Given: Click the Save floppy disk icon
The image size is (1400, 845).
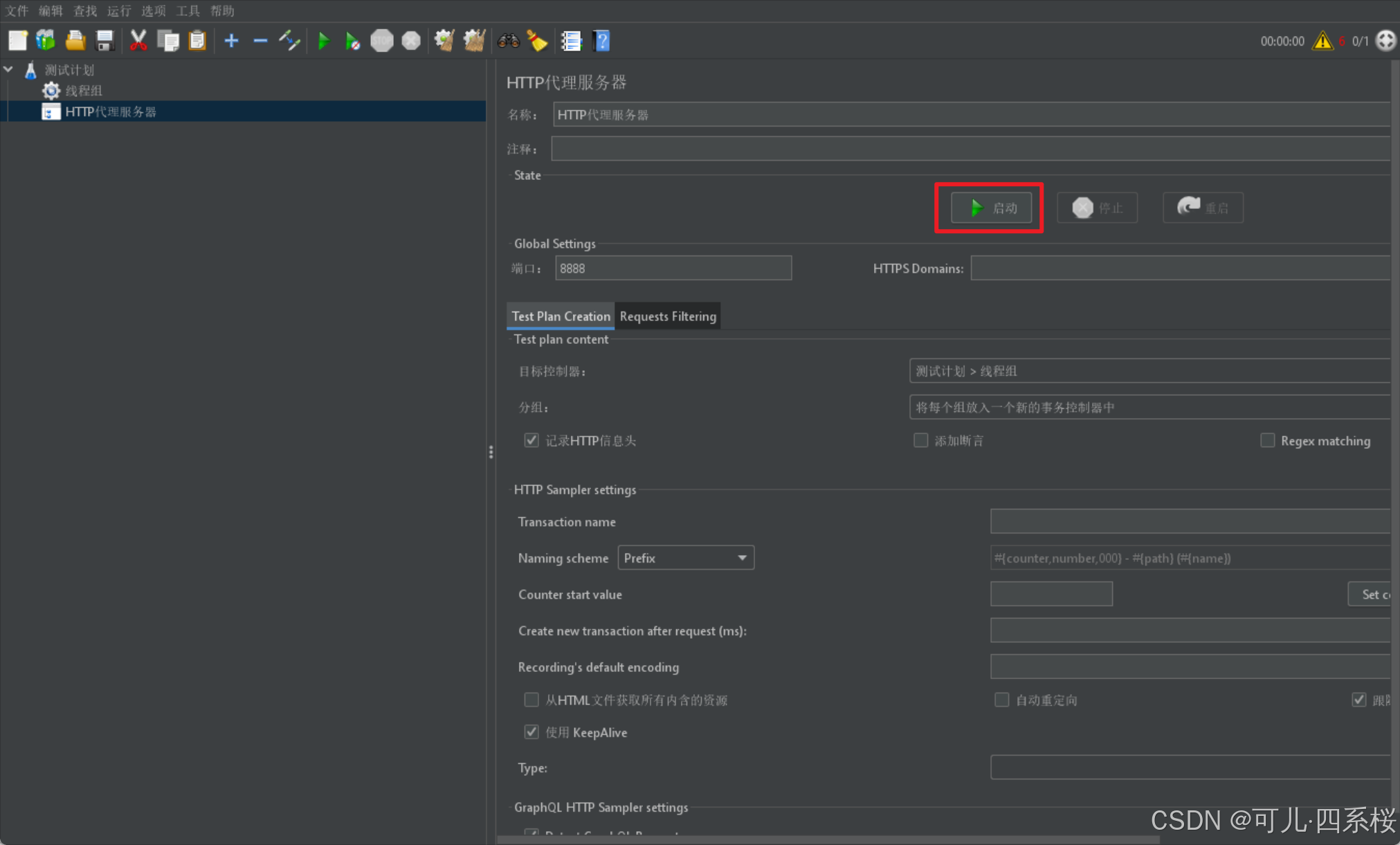Looking at the screenshot, I should pos(104,41).
